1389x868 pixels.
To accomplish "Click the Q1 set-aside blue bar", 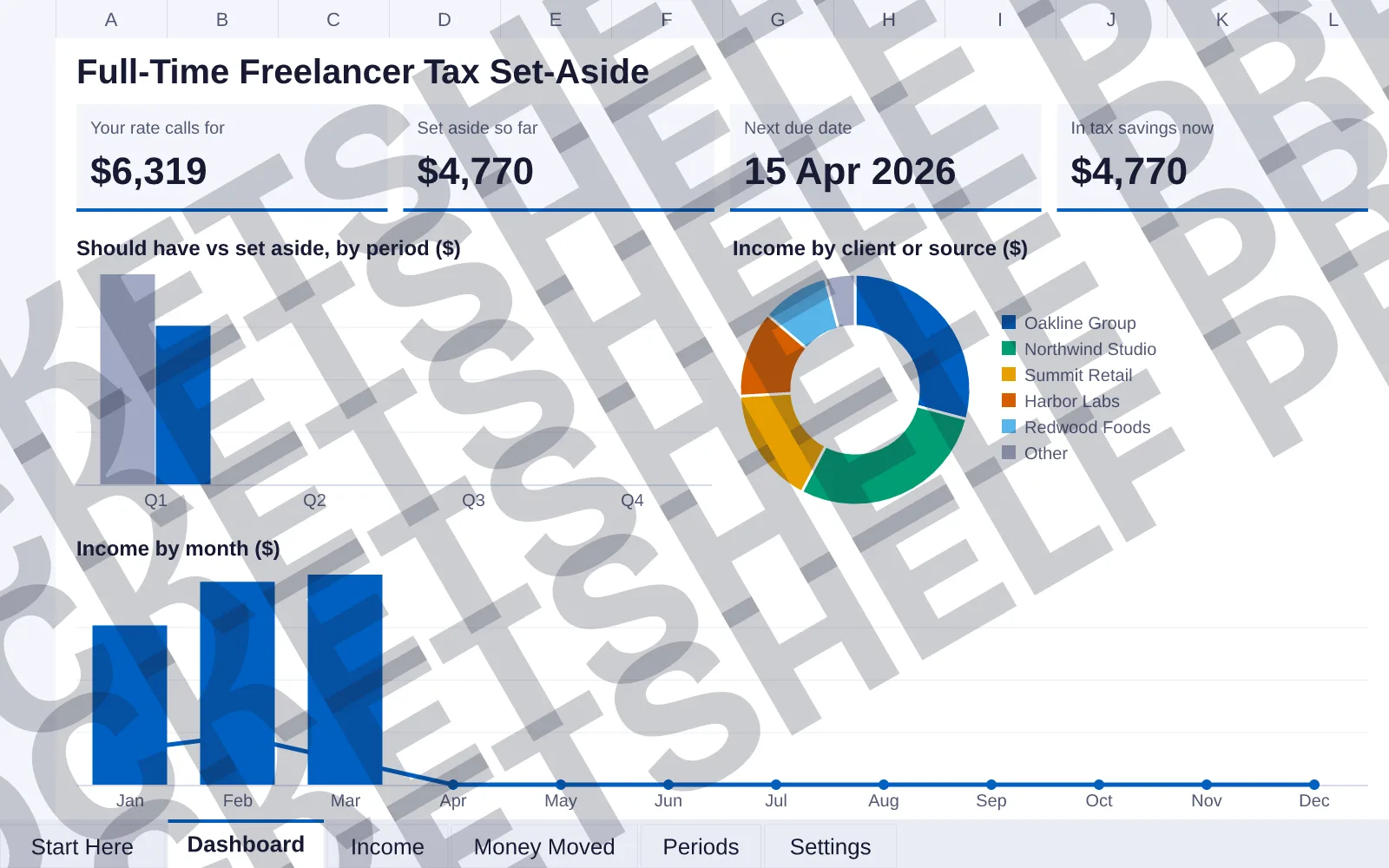I will pyautogui.click(x=183, y=404).
